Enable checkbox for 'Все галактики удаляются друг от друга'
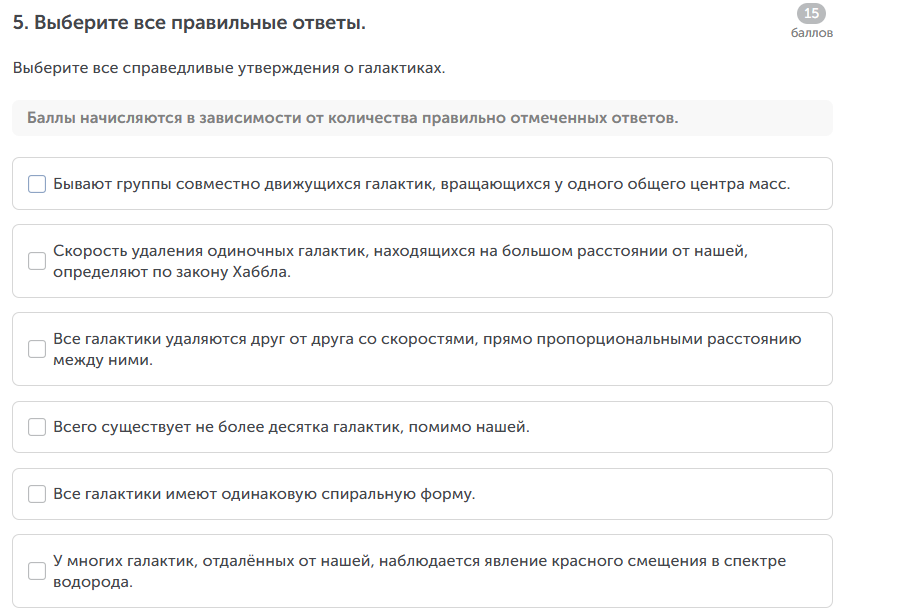Screen dimensions: 897x615 click(x=37, y=349)
